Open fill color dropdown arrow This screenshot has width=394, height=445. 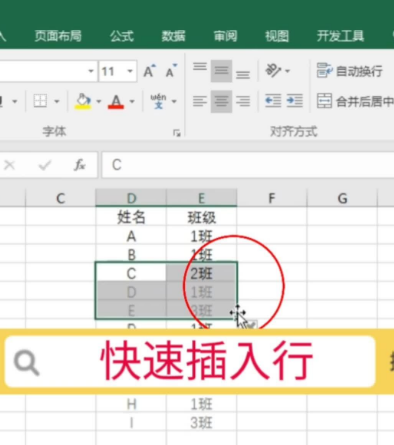click(99, 101)
